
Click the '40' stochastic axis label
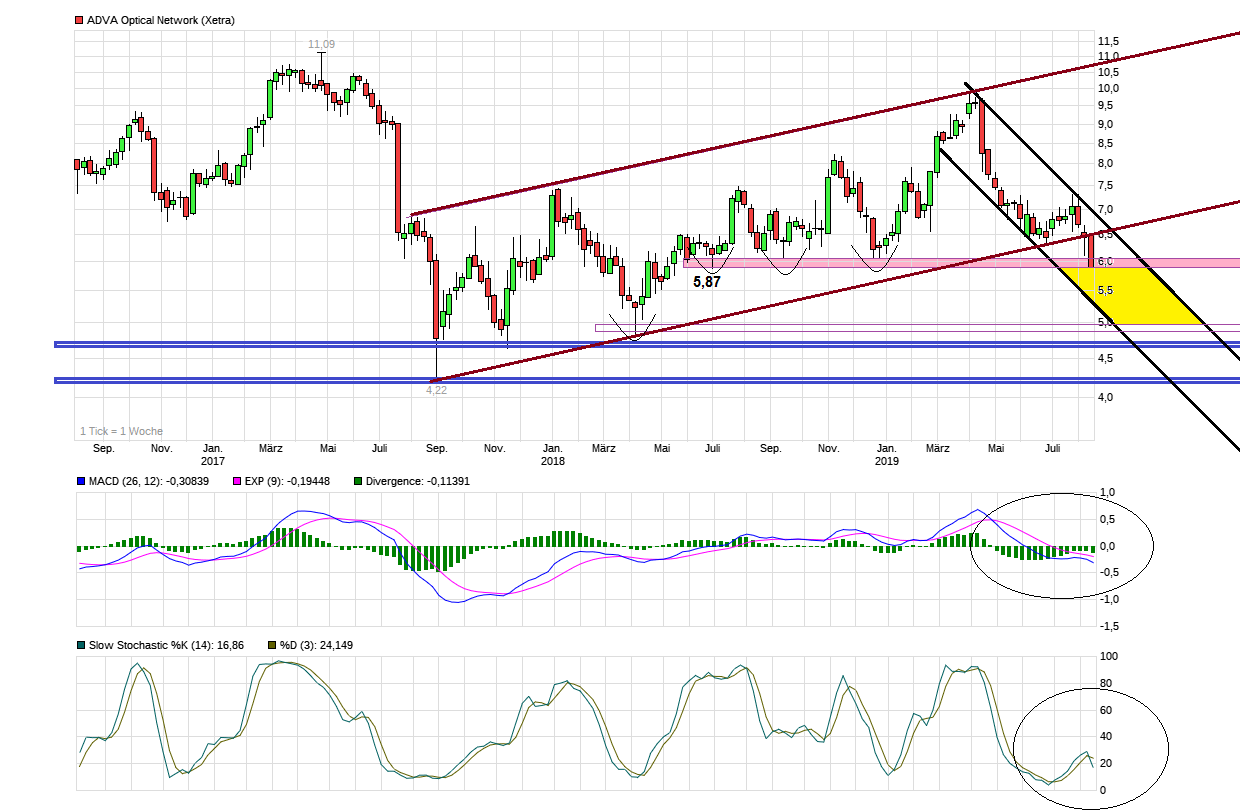click(x=1106, y=737)
